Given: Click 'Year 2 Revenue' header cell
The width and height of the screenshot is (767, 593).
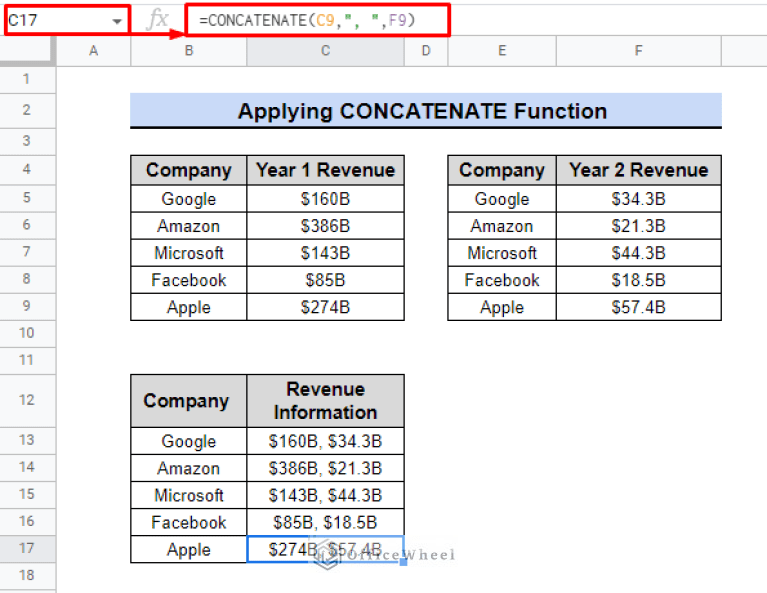Looking at the screenshot, I should pos(638,170).
